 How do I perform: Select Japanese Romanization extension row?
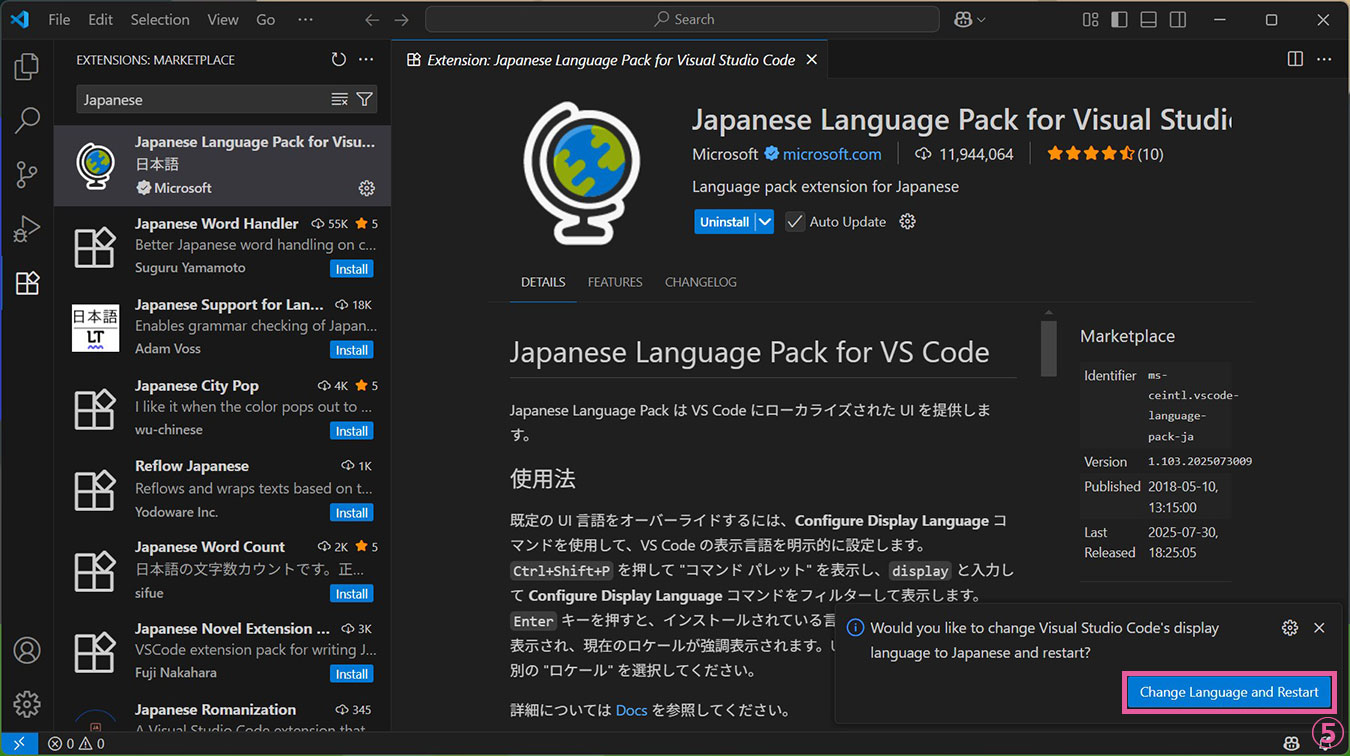pos(222,712)
